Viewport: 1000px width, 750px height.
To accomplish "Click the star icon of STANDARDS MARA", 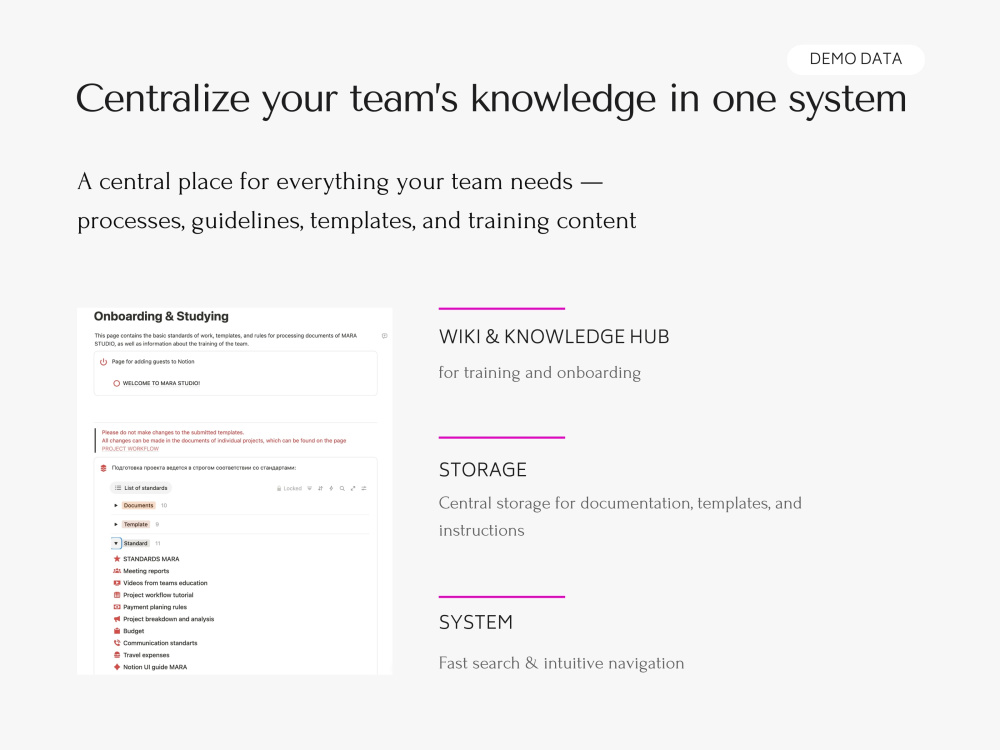I will click(x=117, y=559).
